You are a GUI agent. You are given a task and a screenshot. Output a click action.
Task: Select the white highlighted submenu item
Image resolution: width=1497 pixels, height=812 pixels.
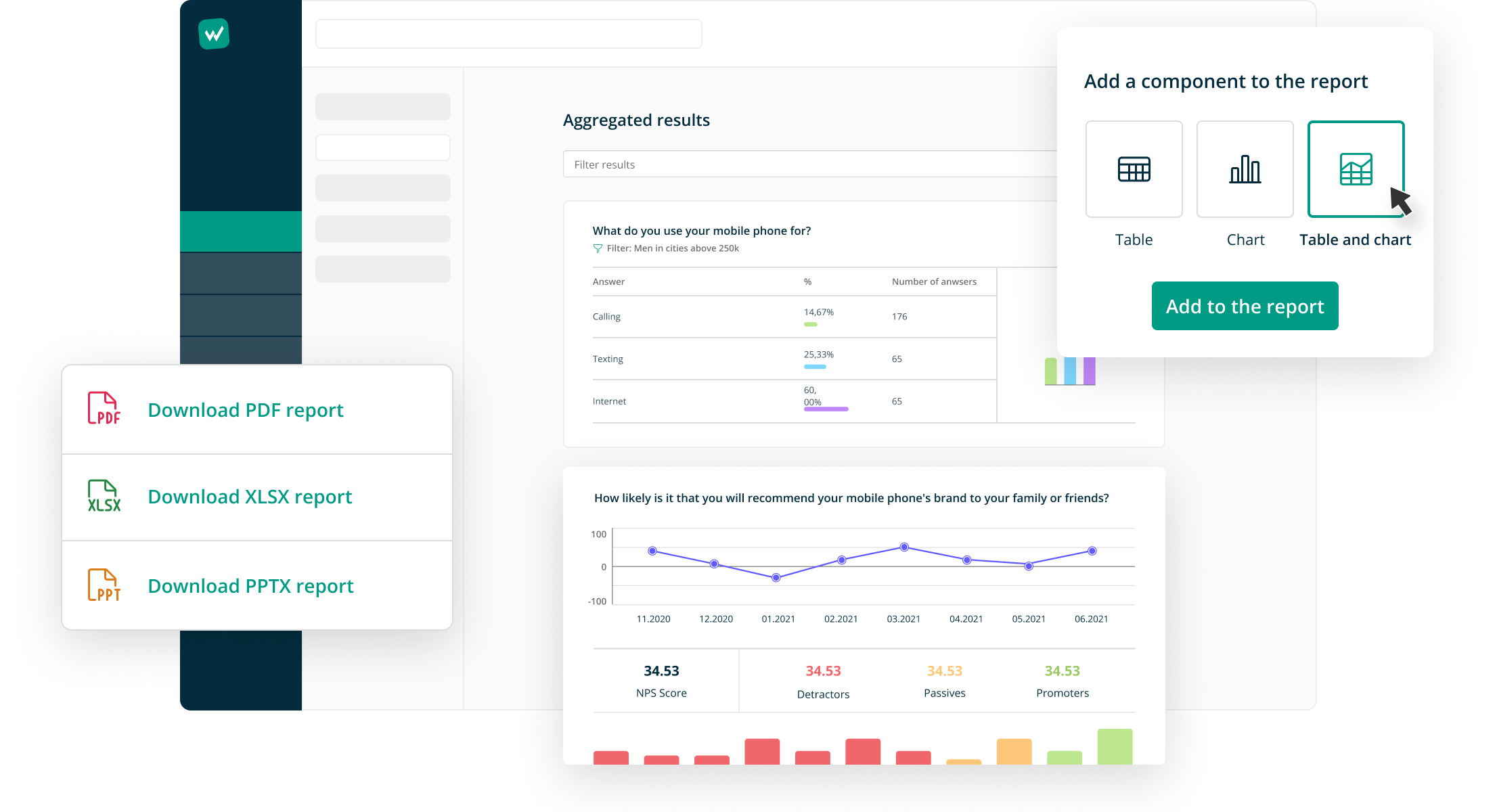click(x=382, y=148)
